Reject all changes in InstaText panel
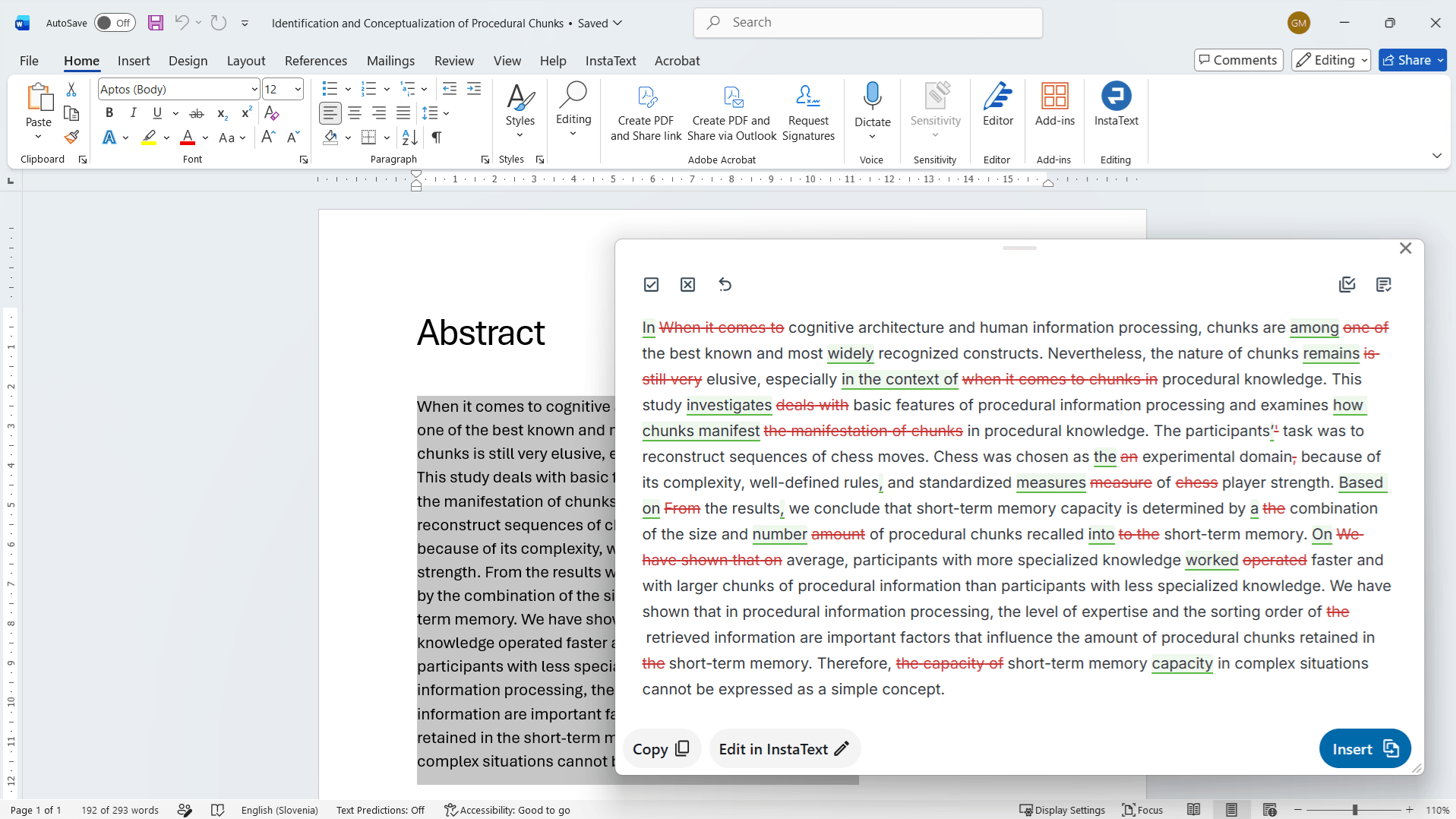The image size is (1456, 819). 687,284
